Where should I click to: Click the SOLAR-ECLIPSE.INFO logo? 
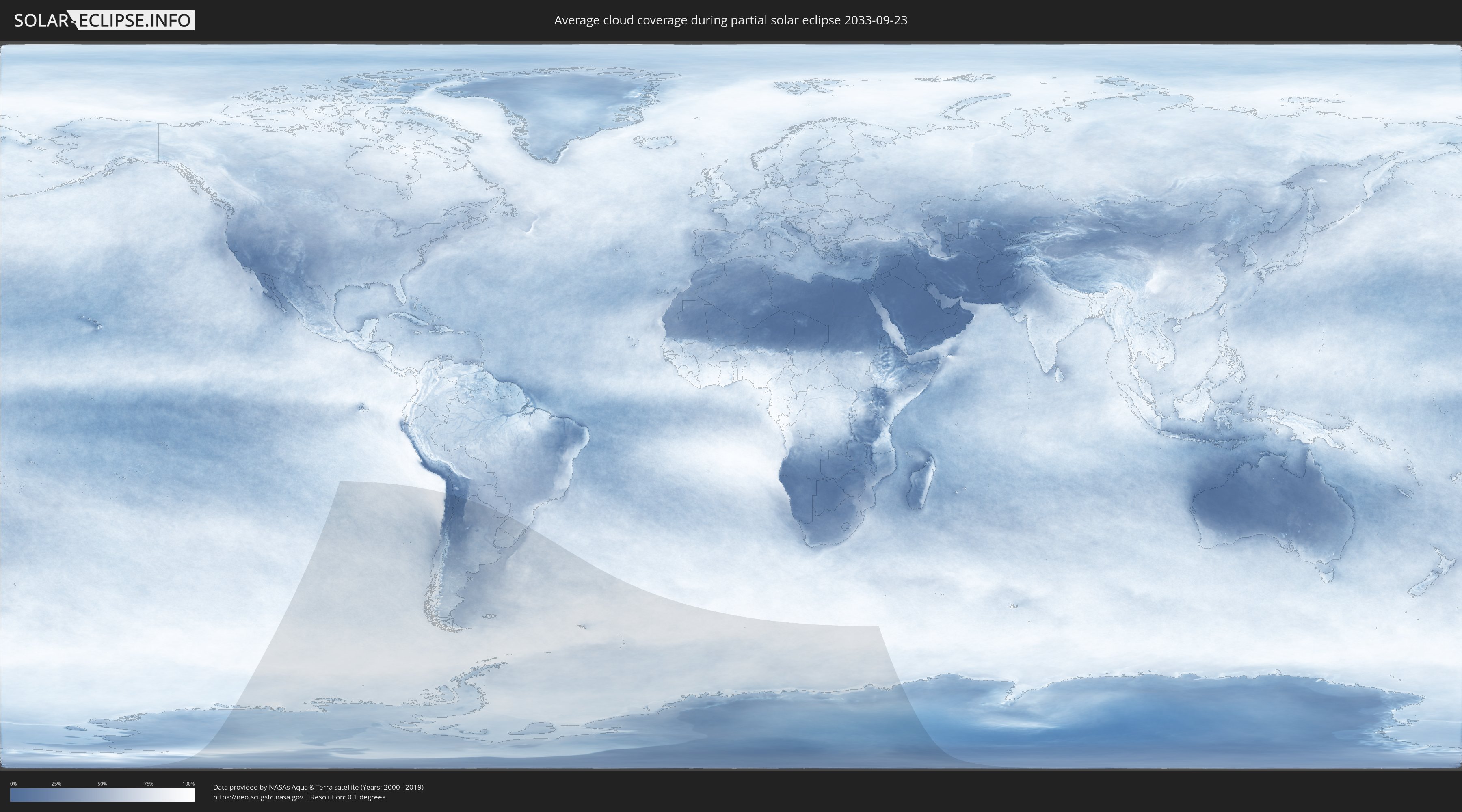click(104, 20)
